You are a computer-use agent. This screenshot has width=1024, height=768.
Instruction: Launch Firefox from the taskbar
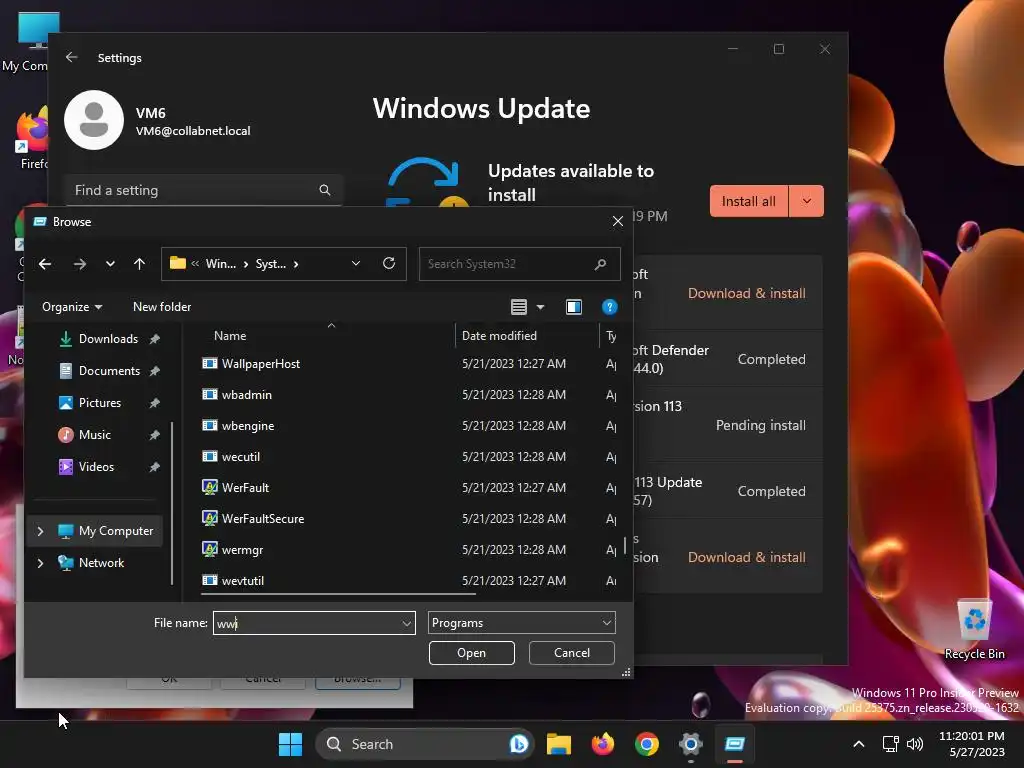click(x=603, y=744)
